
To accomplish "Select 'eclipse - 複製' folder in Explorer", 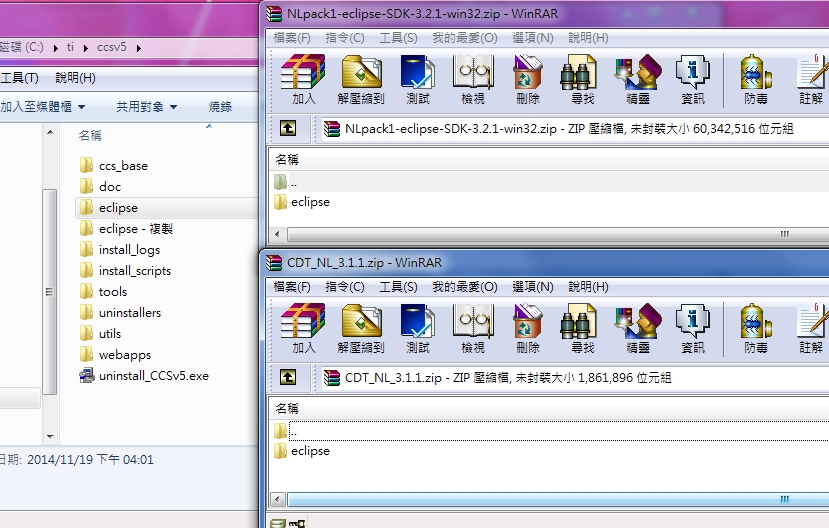I will click(x=136, y=229).
